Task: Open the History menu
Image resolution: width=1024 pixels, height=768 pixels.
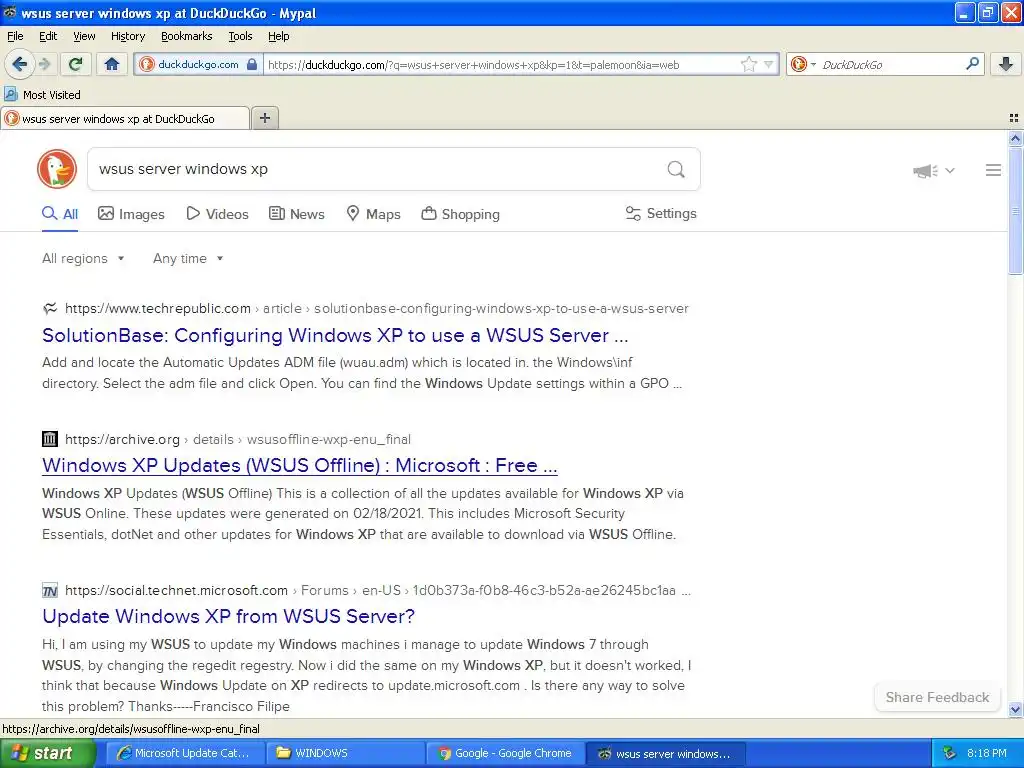Action: pyautogui.click(x=127, y=36)
